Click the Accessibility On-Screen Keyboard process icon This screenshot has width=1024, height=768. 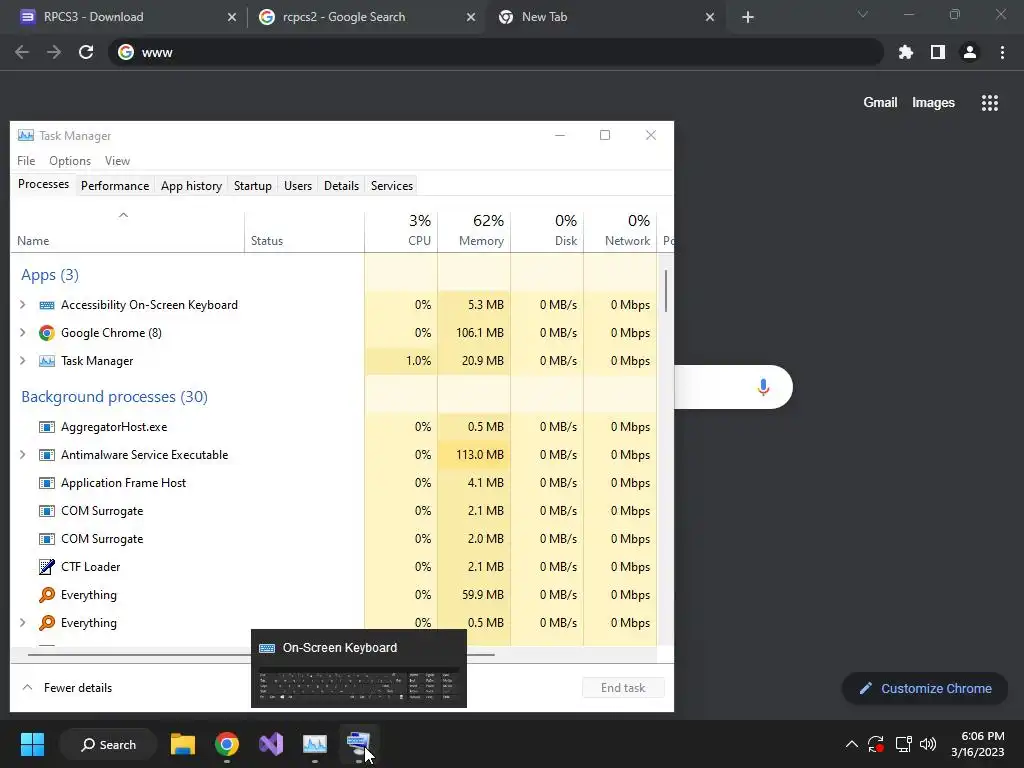click(47, 305)
